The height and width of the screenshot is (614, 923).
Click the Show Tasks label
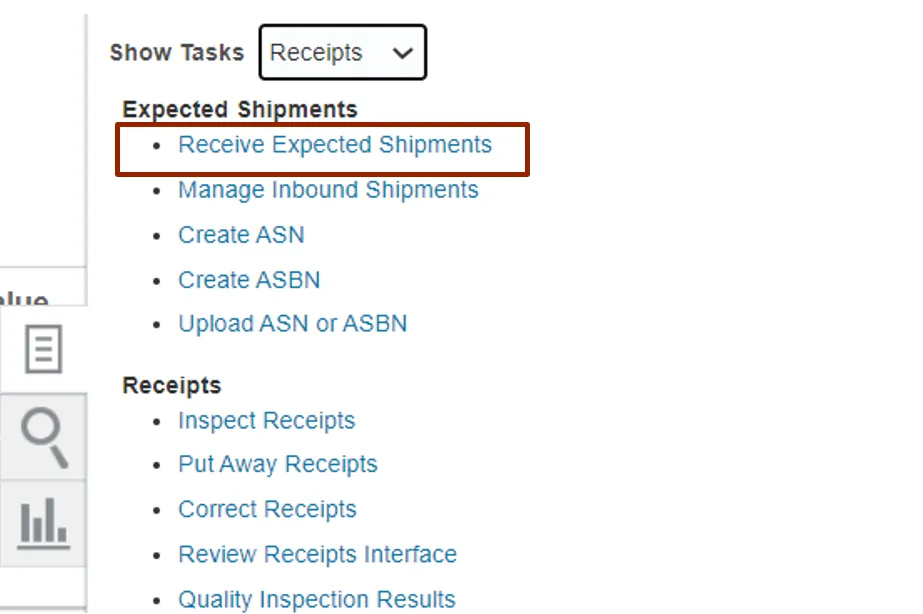177,53
